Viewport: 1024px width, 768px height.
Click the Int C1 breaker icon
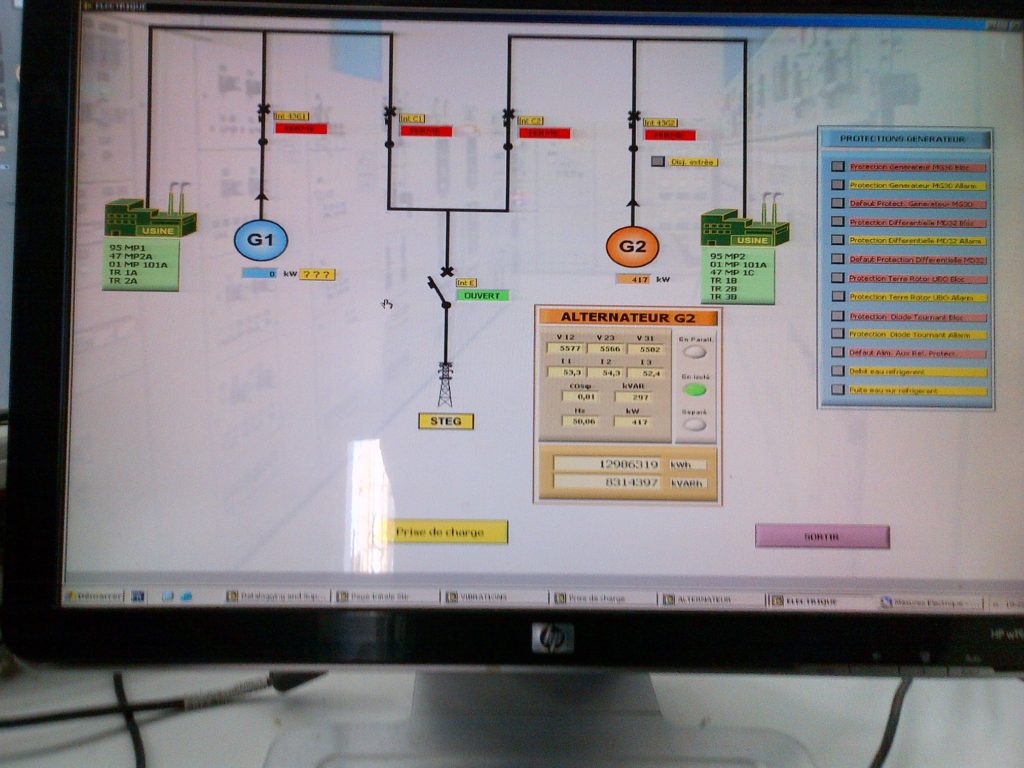(x=390, y=113)
